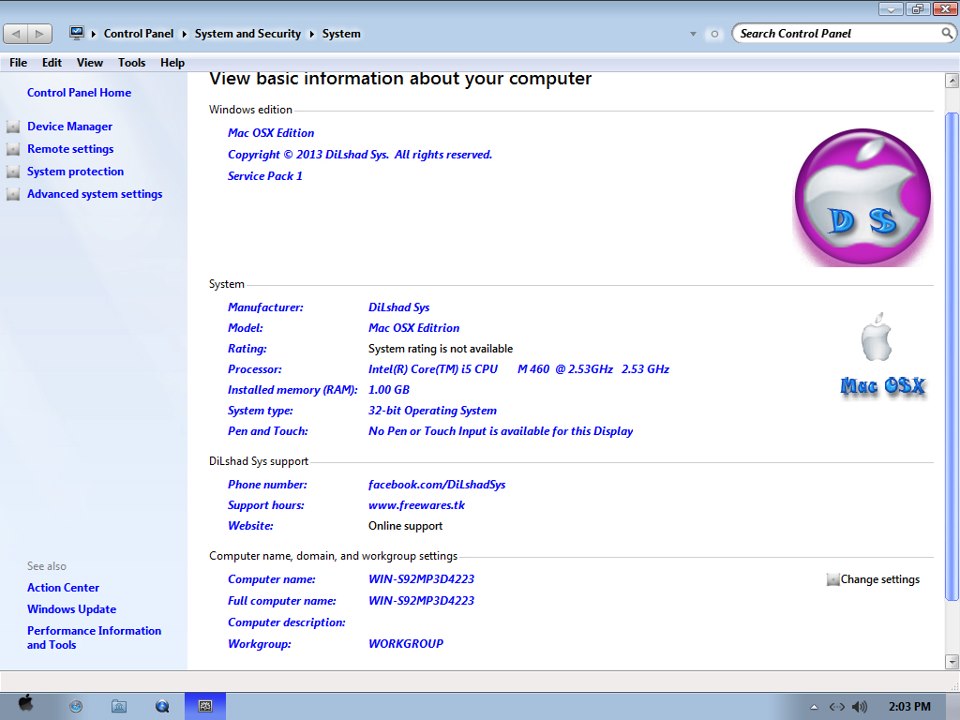This screenshot has height=720, width=960.
Task: Open the Tools menu
Action: [132, 62]
